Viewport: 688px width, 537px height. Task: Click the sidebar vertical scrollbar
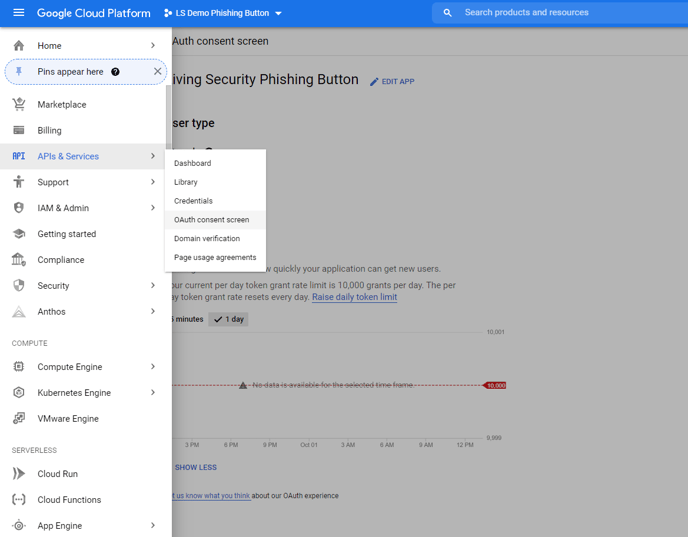pyautogui.click(x=168, y=116)
